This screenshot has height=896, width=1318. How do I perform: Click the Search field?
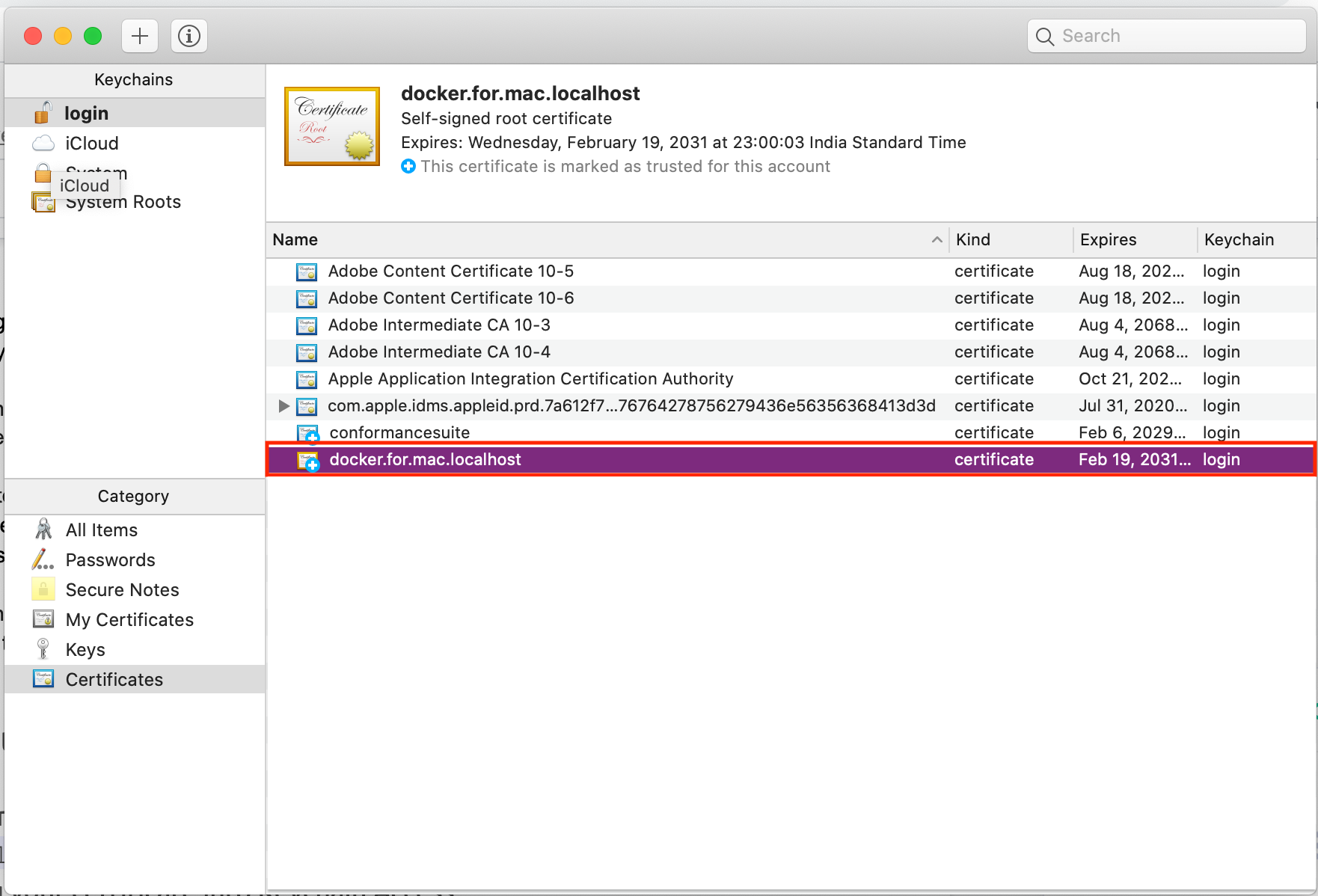pos(1167,36)
